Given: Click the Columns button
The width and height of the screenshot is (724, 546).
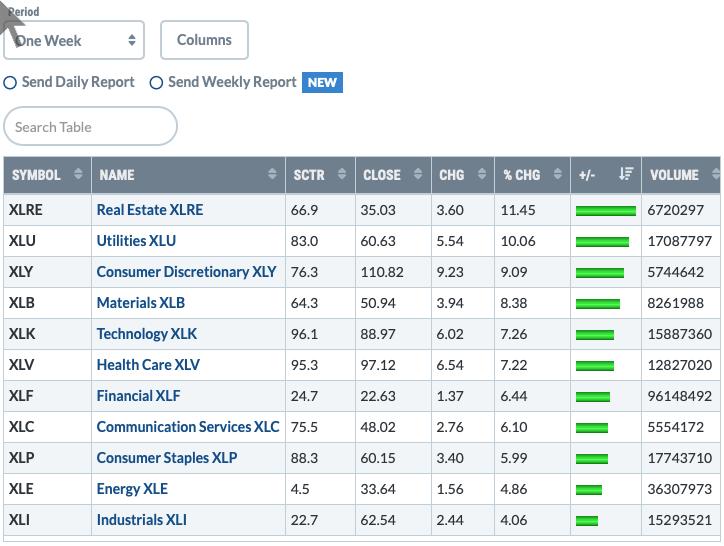Looking at the screenshot, I should 204,40.
